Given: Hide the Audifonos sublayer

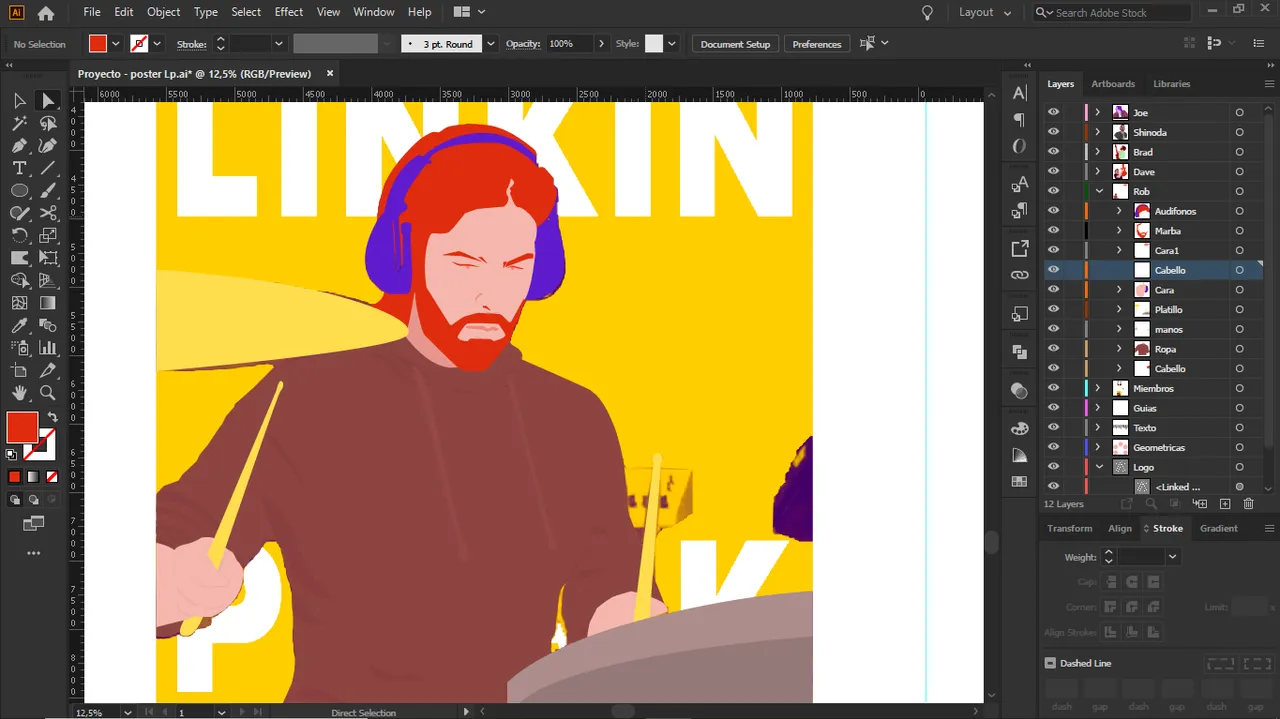Looking at the screenshot, I should 1053,211.
